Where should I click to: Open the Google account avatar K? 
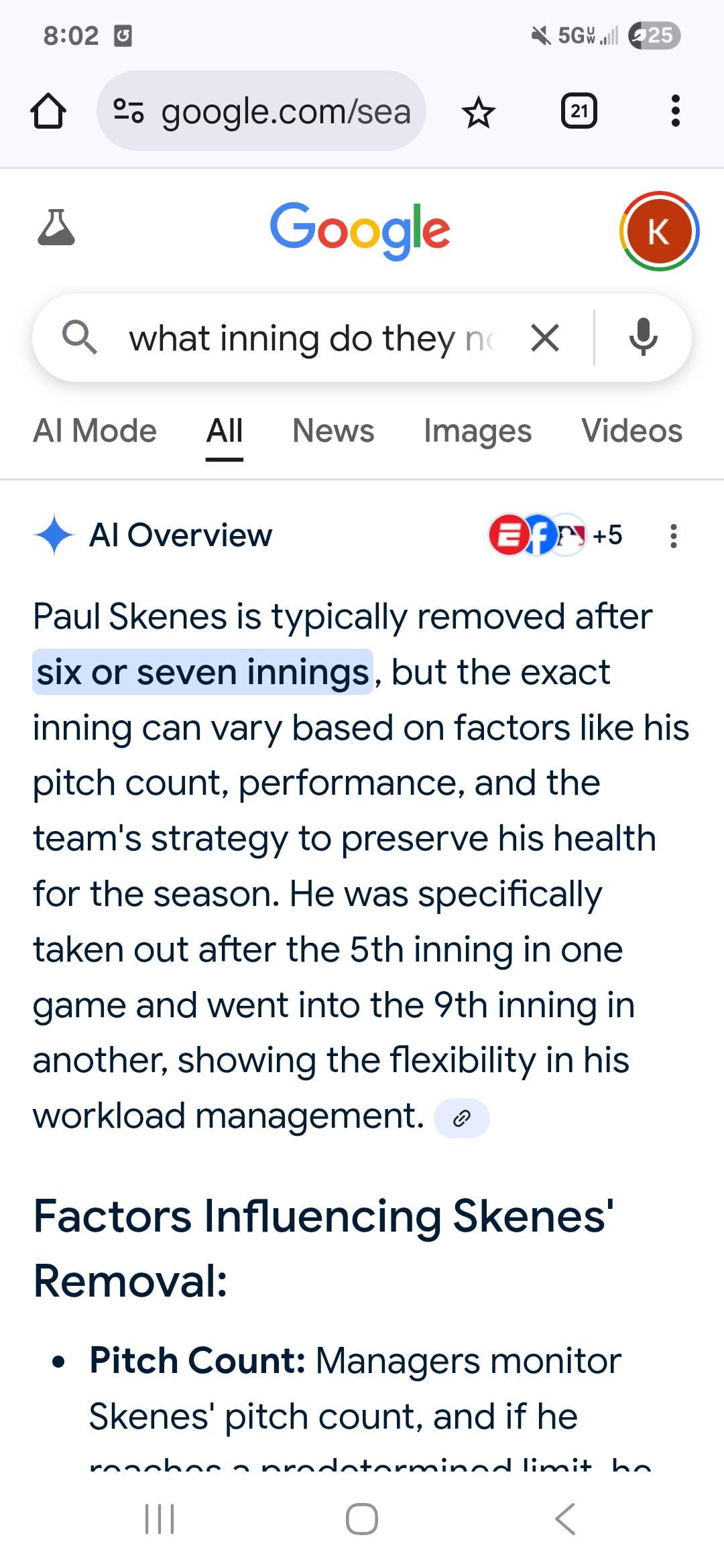pos(658,231)
